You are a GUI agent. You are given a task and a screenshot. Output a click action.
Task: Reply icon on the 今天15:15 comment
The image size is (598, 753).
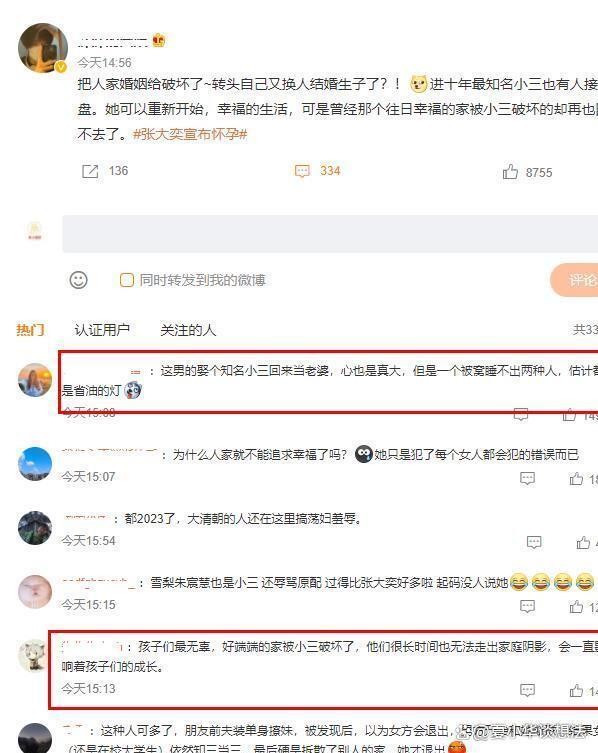(527, 607)
